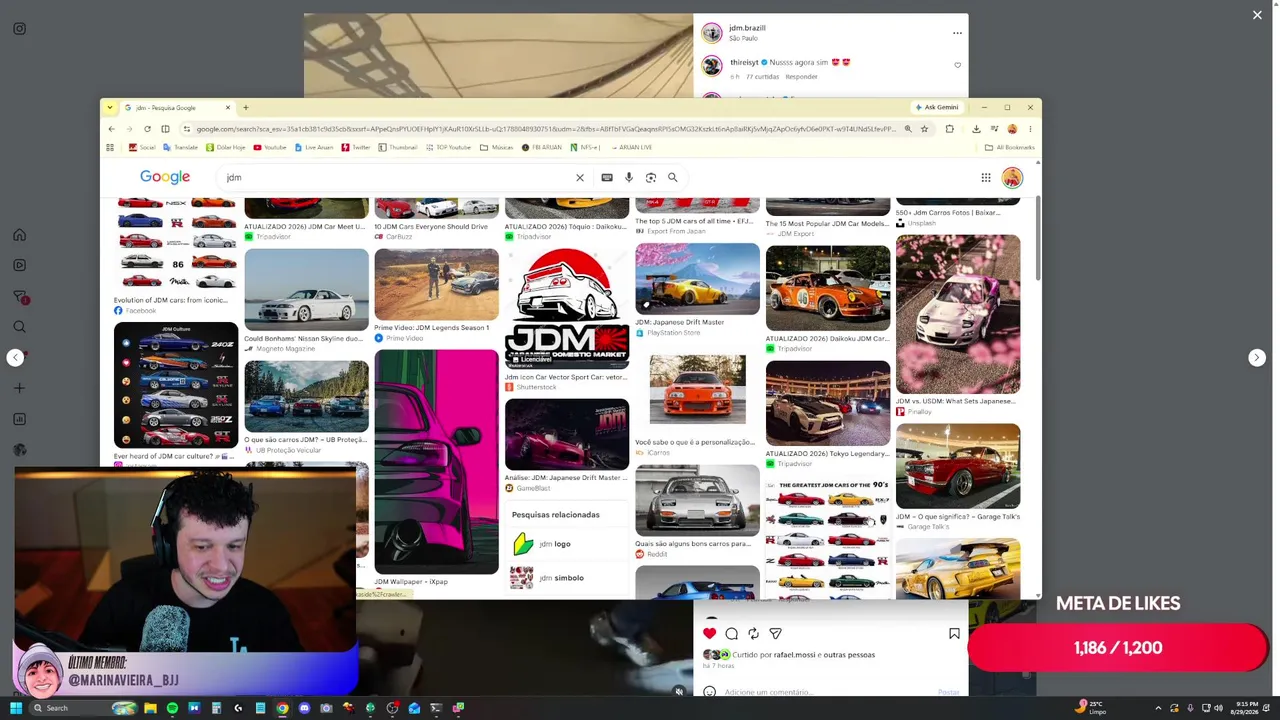This screenshot has width=1280, height=720.
Task: Open Chrome downloads
Action: [x=976, y=129]
